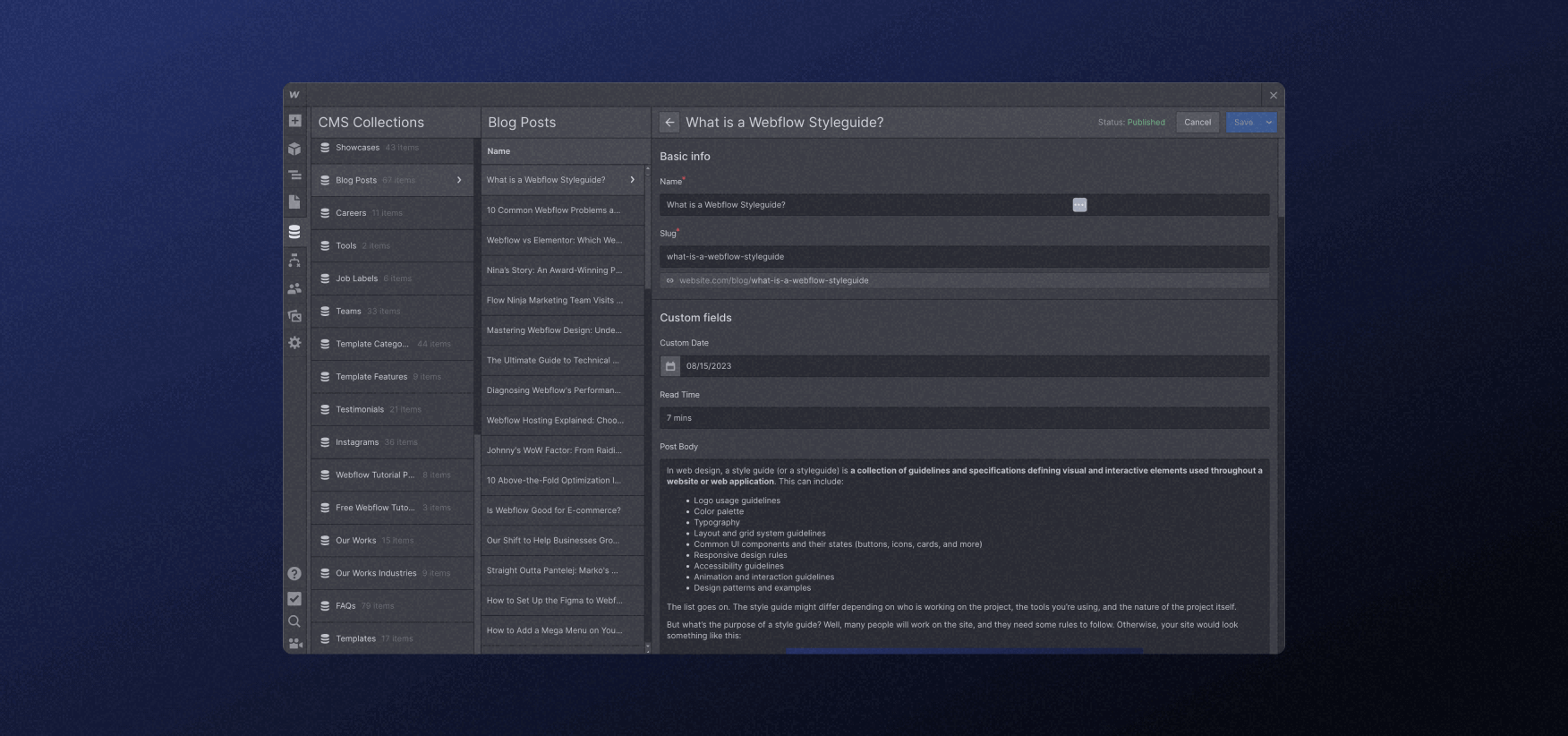
Task: Click the Help question mark icon
Action: pyautogui.click(x=294, y=574)
